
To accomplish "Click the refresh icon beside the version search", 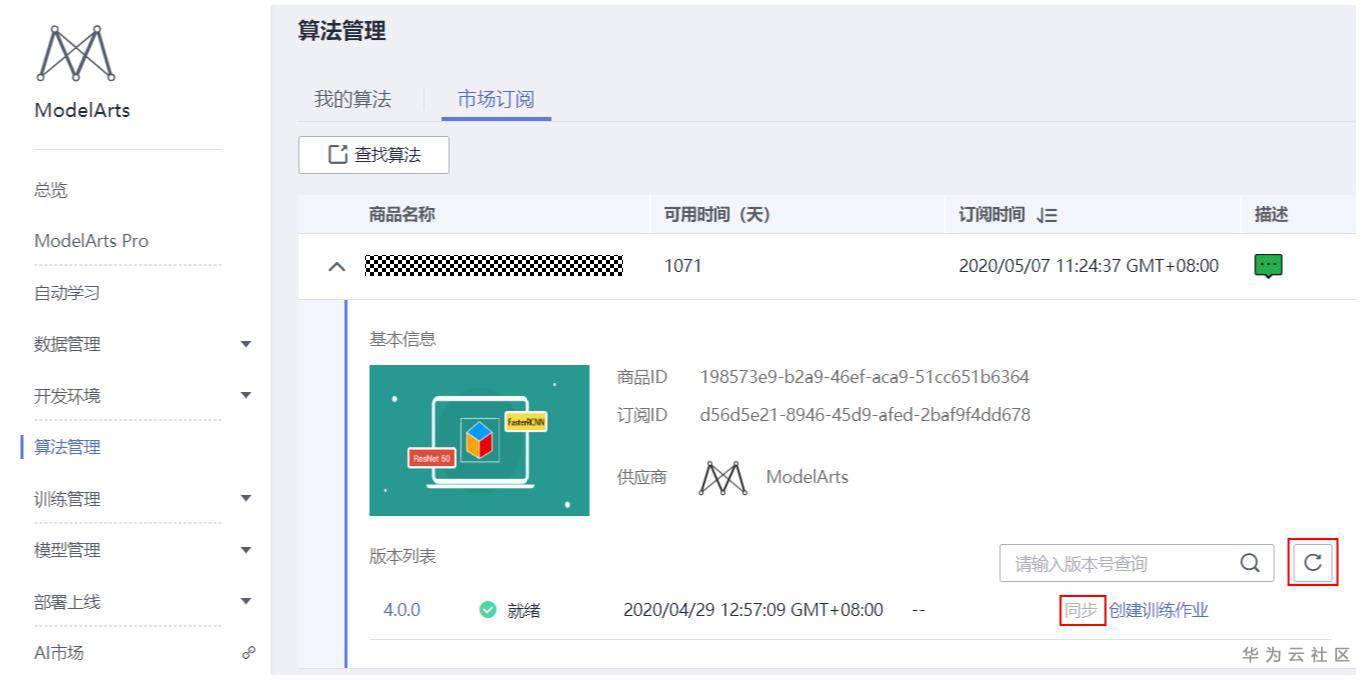I will [1313, 563].
